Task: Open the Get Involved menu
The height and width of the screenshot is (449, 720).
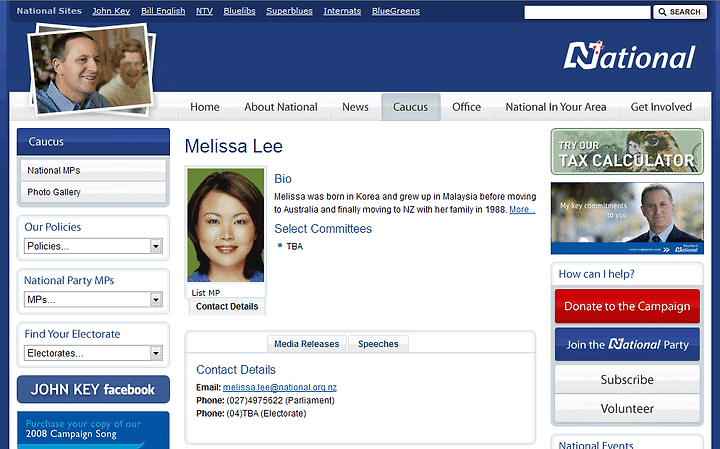Action: [661, 107]
